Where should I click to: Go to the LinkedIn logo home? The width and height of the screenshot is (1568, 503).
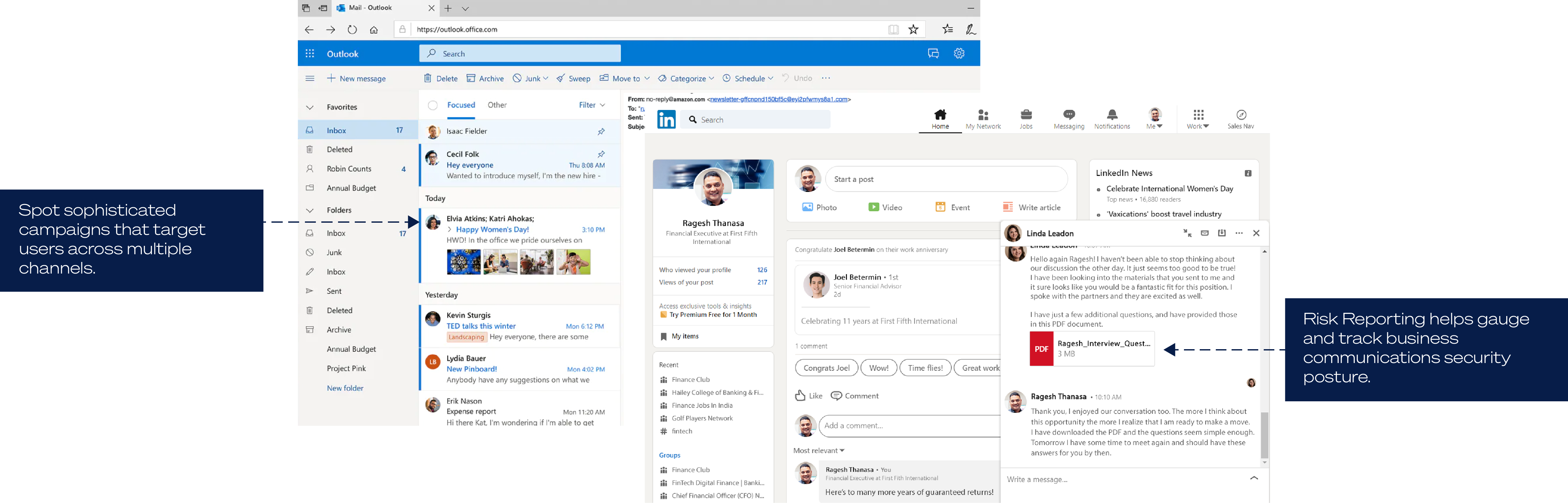click(666, 119)
